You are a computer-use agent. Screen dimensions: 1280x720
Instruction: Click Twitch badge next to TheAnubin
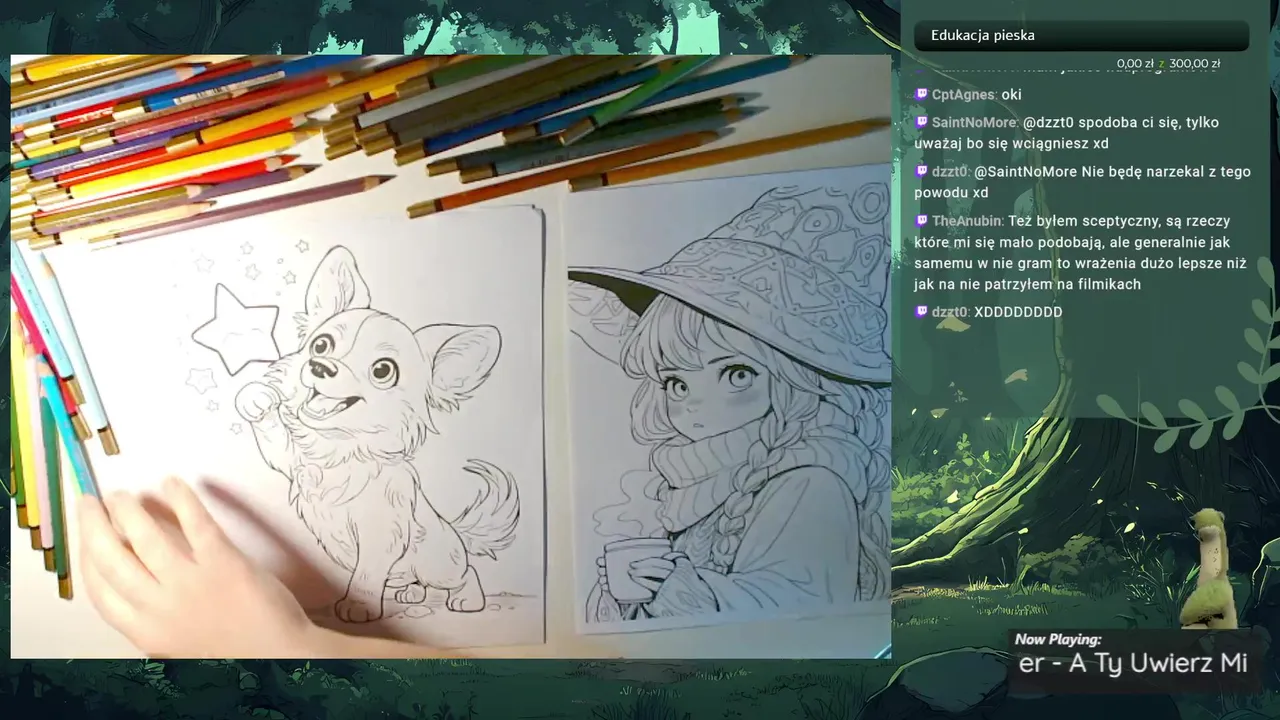[x=921, y=221]
